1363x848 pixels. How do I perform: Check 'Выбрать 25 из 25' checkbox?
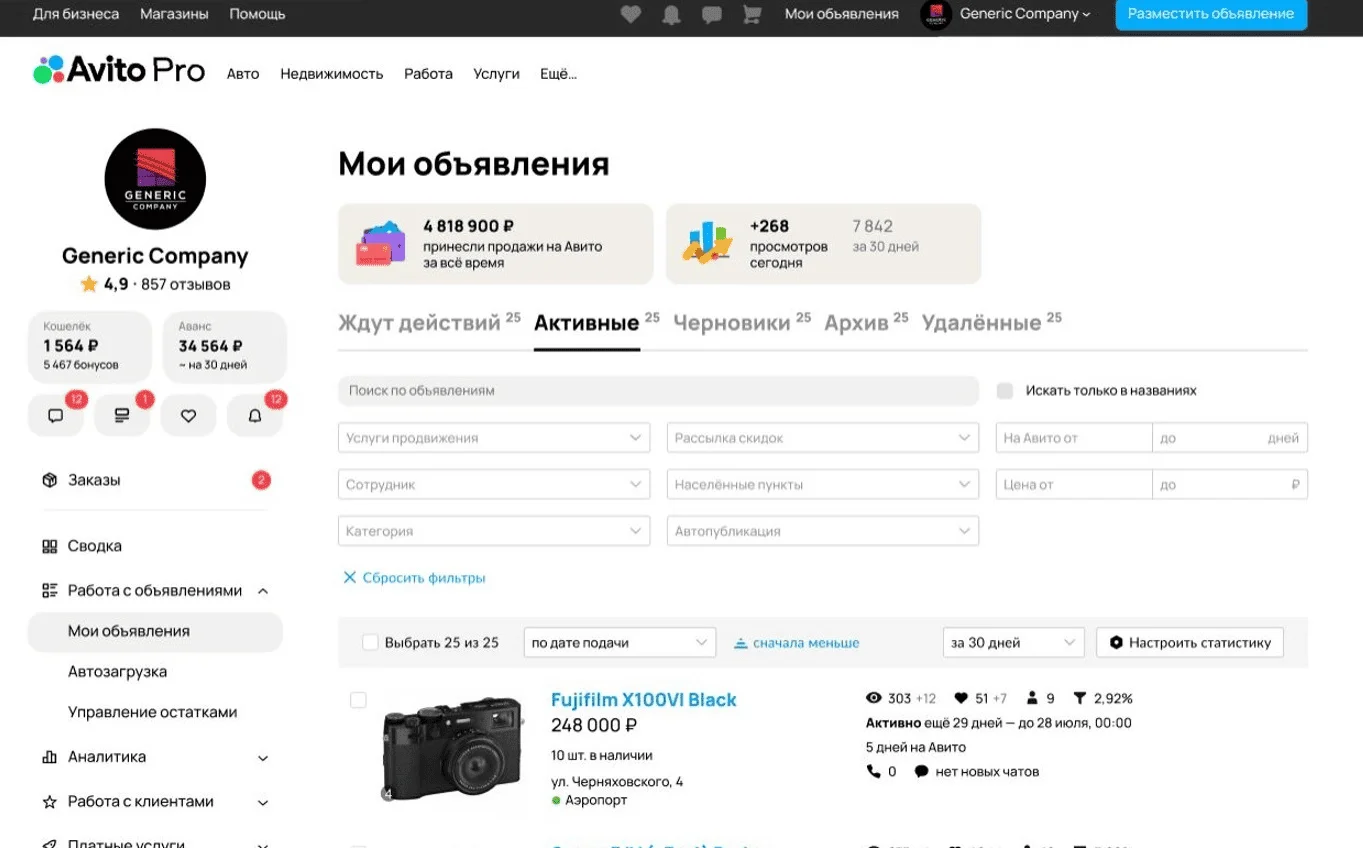coord(370,643)
